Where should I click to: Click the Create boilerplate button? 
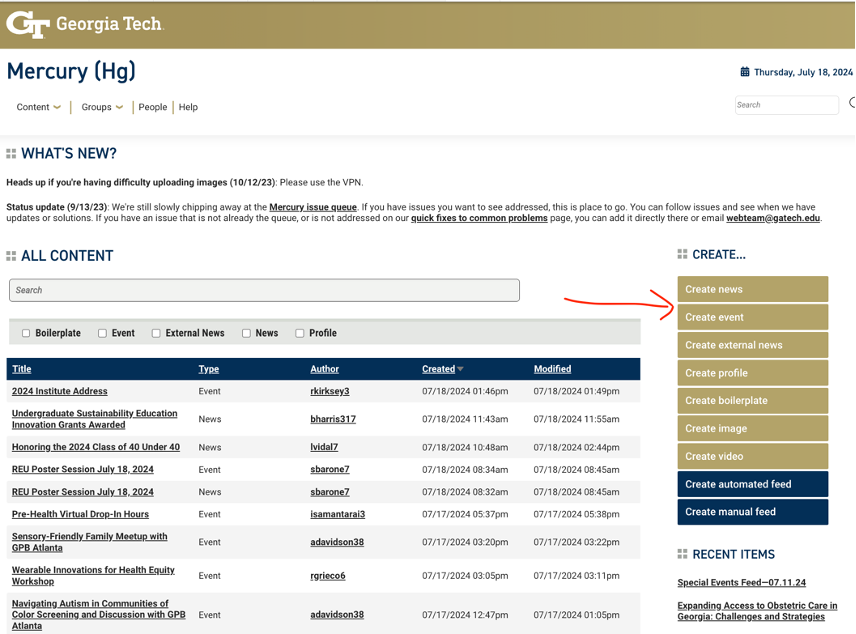point(753,400)
